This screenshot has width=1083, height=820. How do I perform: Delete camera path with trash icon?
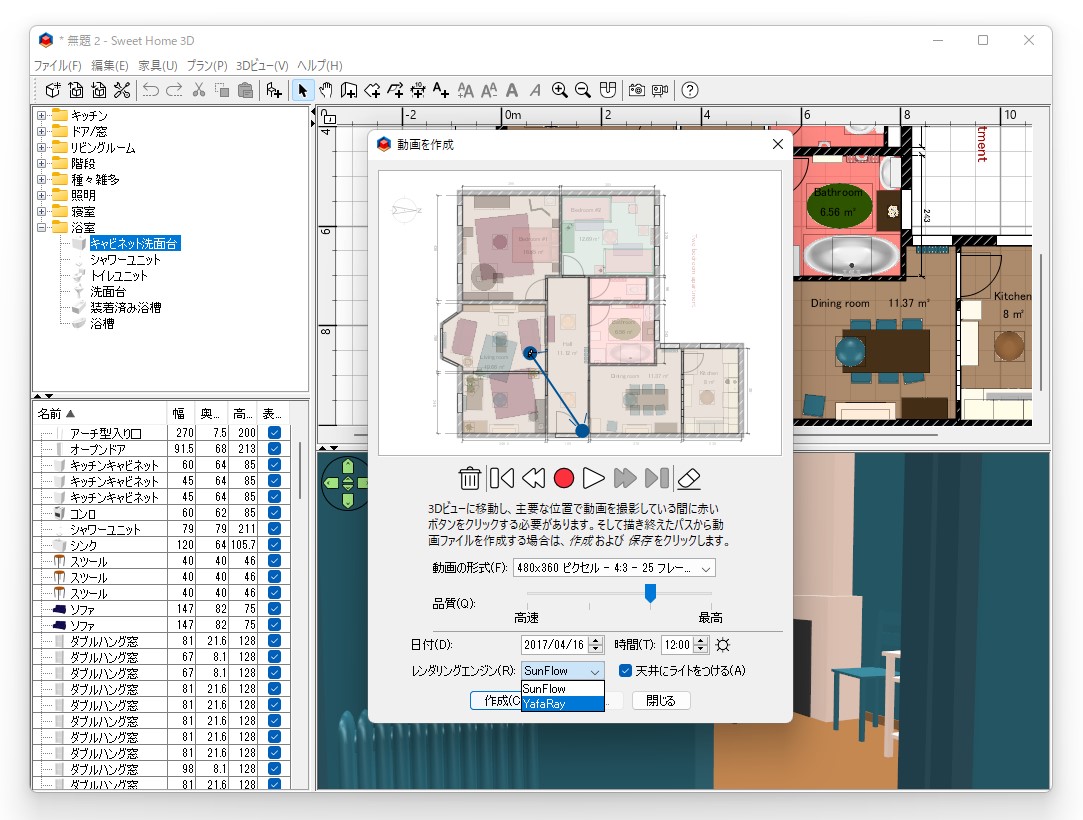coord(469,478)
